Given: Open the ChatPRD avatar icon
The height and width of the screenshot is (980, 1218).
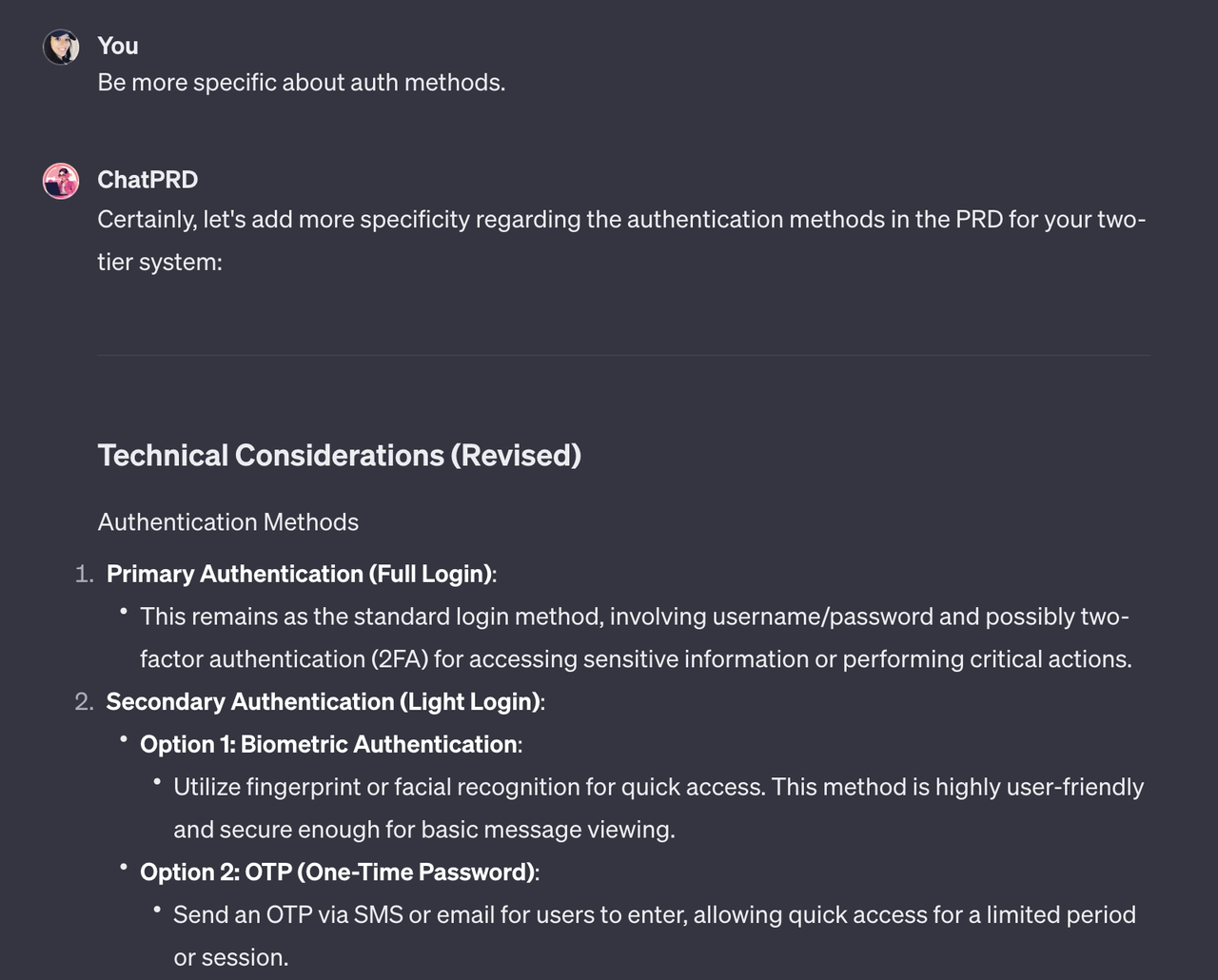Looking at the screenshot, I should pos(61,181).
